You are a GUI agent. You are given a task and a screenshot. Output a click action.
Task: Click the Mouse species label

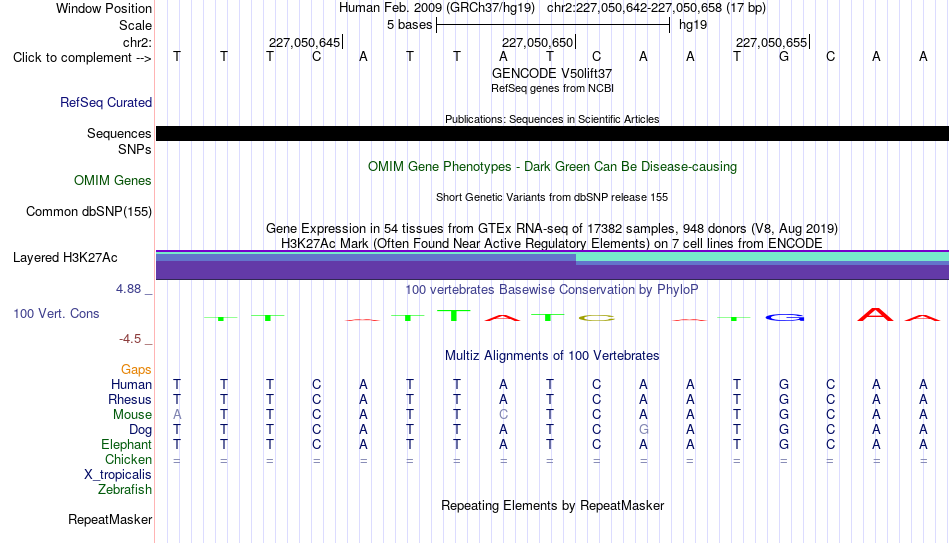[x=132, y=415]
